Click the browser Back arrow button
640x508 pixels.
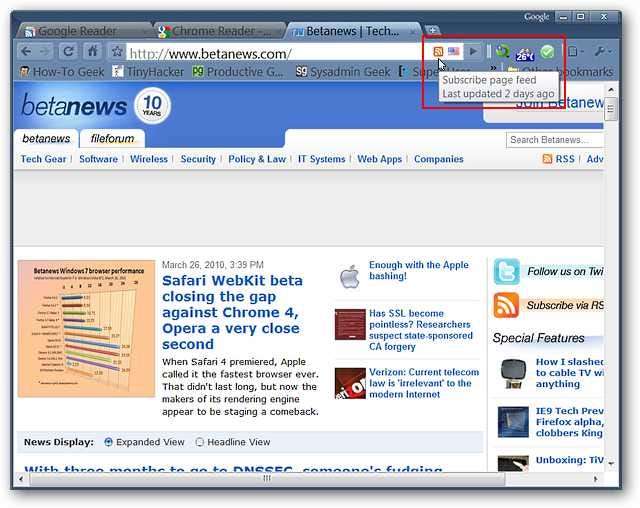pos(27,51)
